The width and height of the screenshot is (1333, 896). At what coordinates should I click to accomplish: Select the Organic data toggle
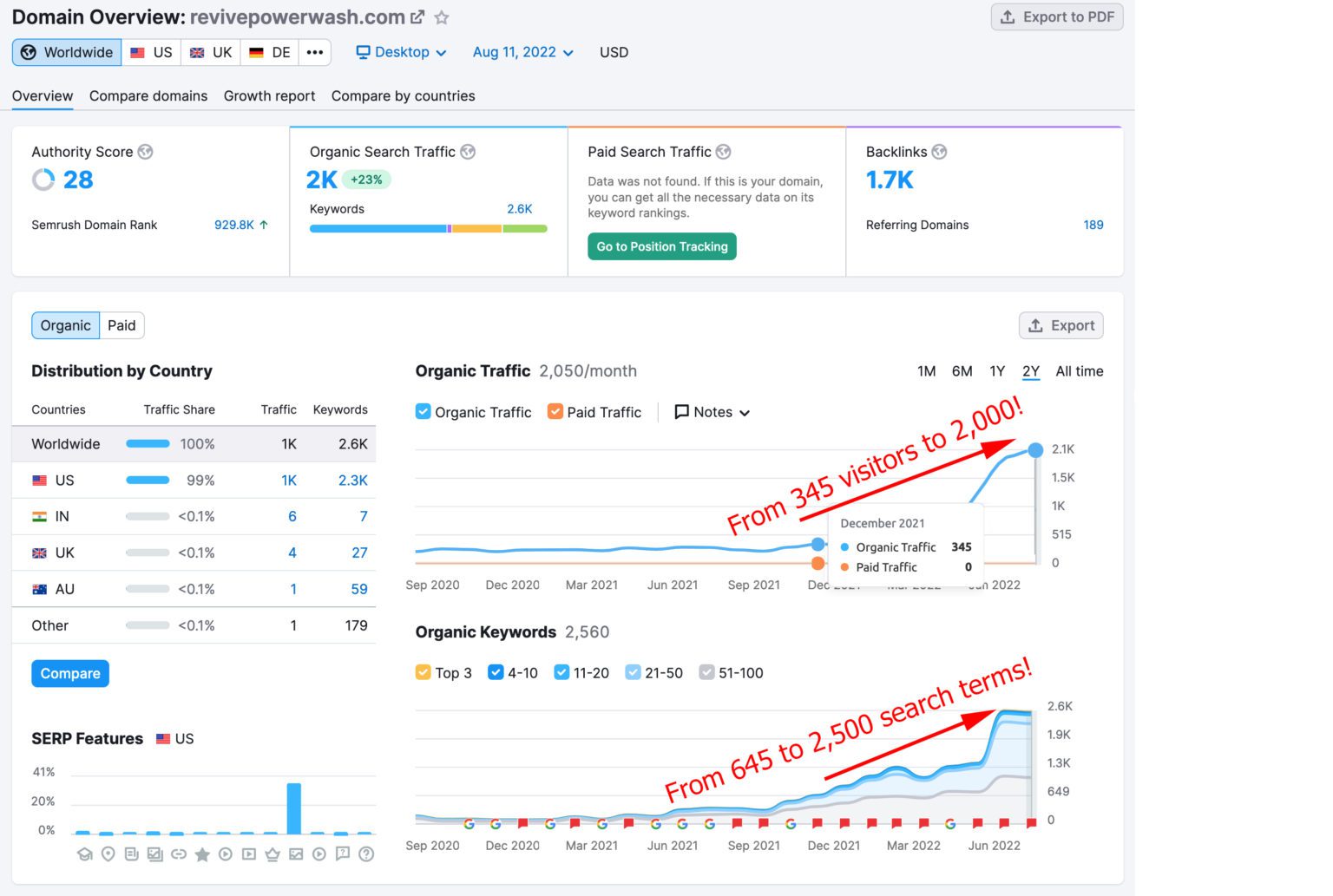[x=66, y=325]
